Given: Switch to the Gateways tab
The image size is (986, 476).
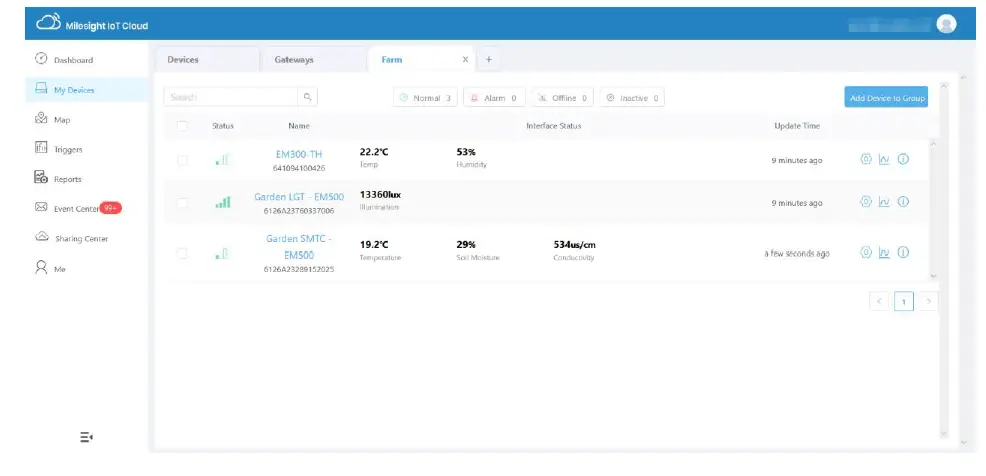Looking at the screenshot, I should coord(313,59).
